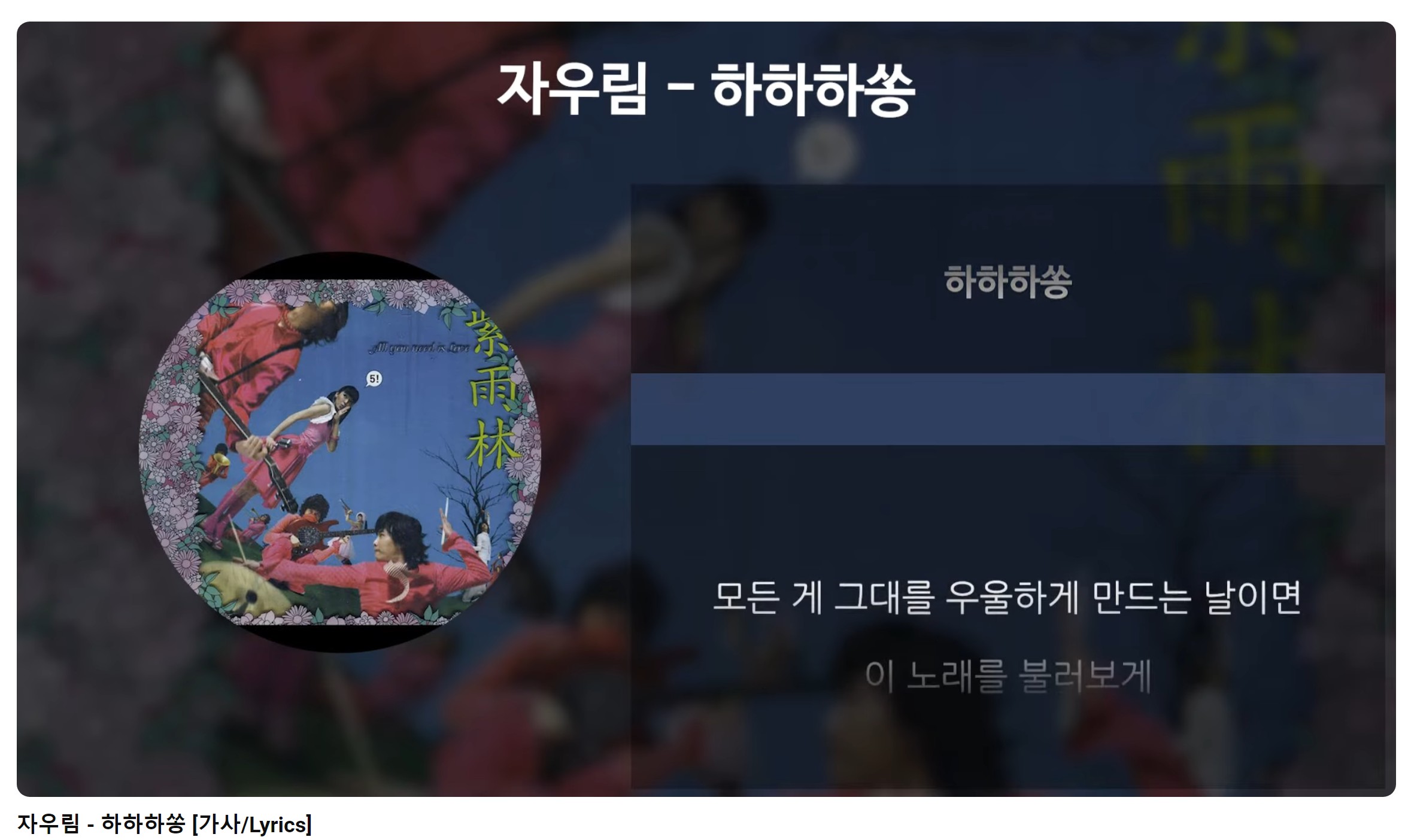Select the 하하하쏭 song name in lyrics panel
This screenshot has height=840, width=1408.
pyautogui.click(x=1008, y=282)
